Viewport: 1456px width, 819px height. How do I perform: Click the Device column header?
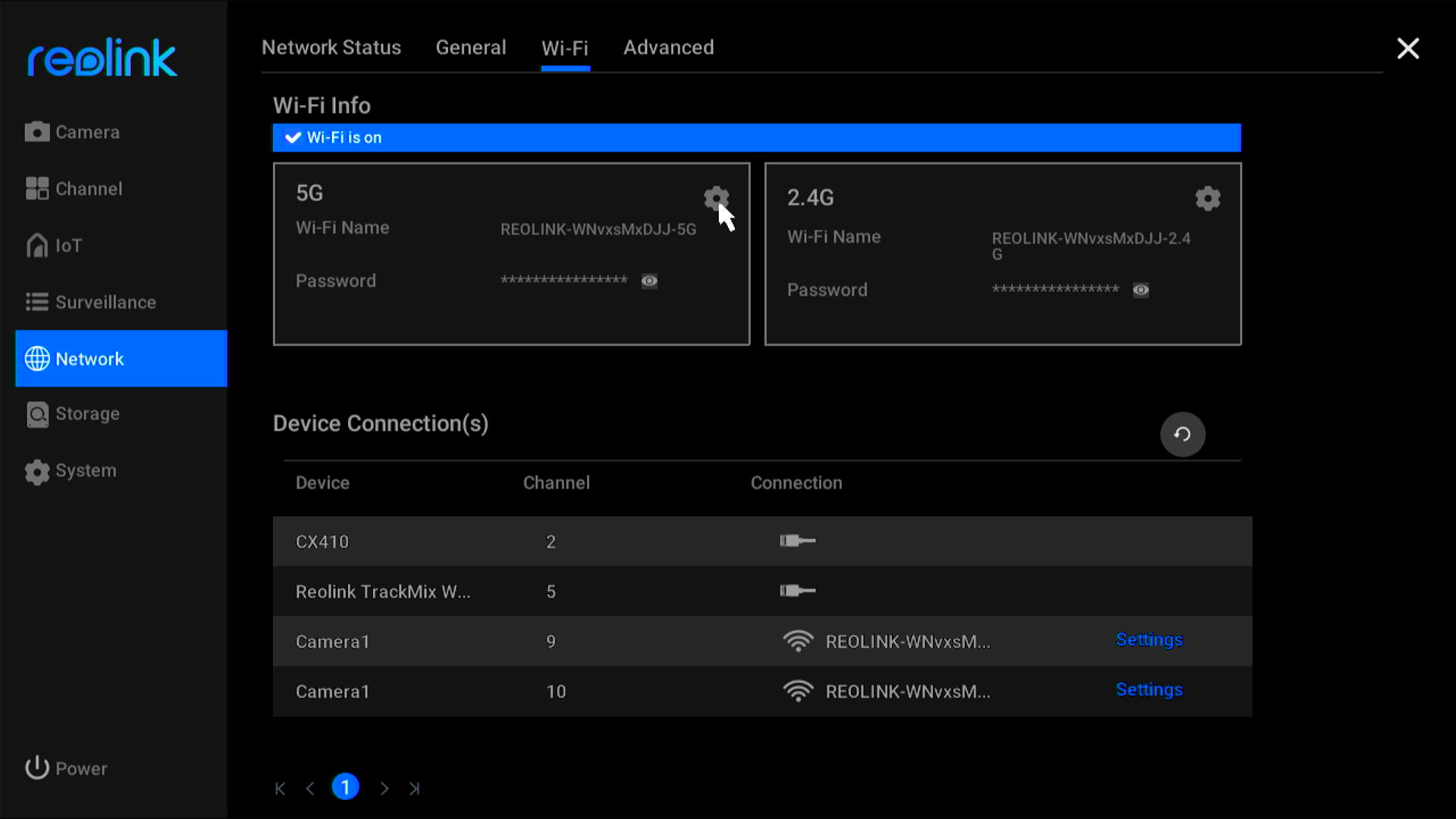click(322, 483)
